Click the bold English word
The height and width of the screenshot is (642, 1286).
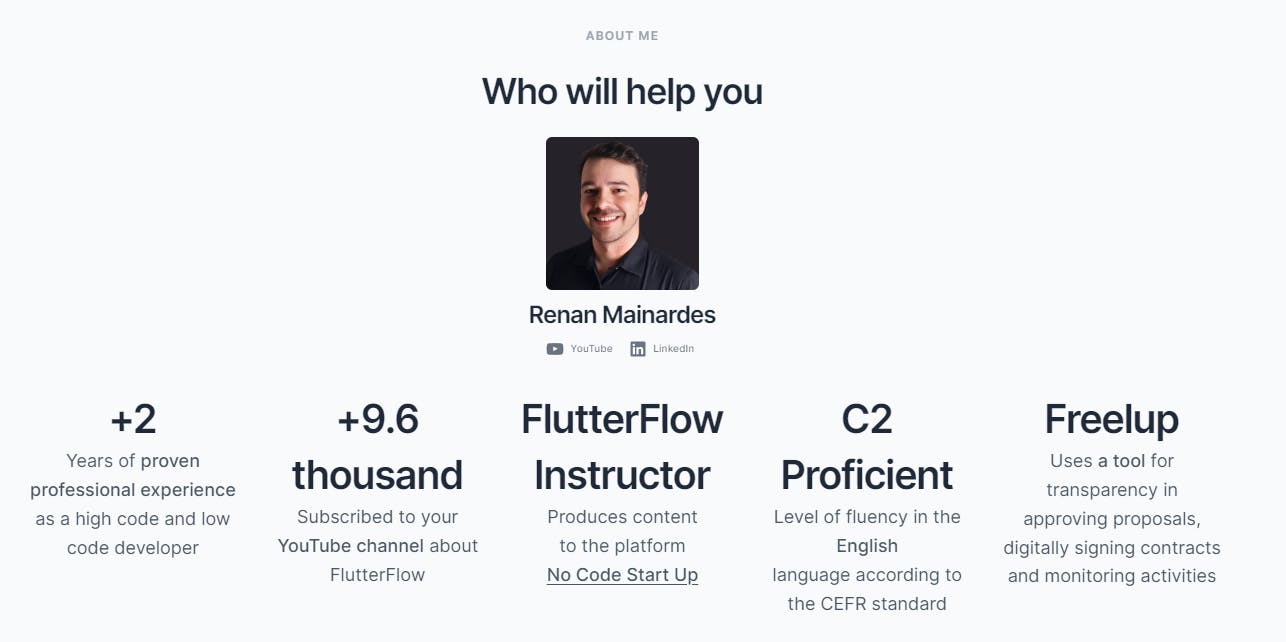(867, 546)
